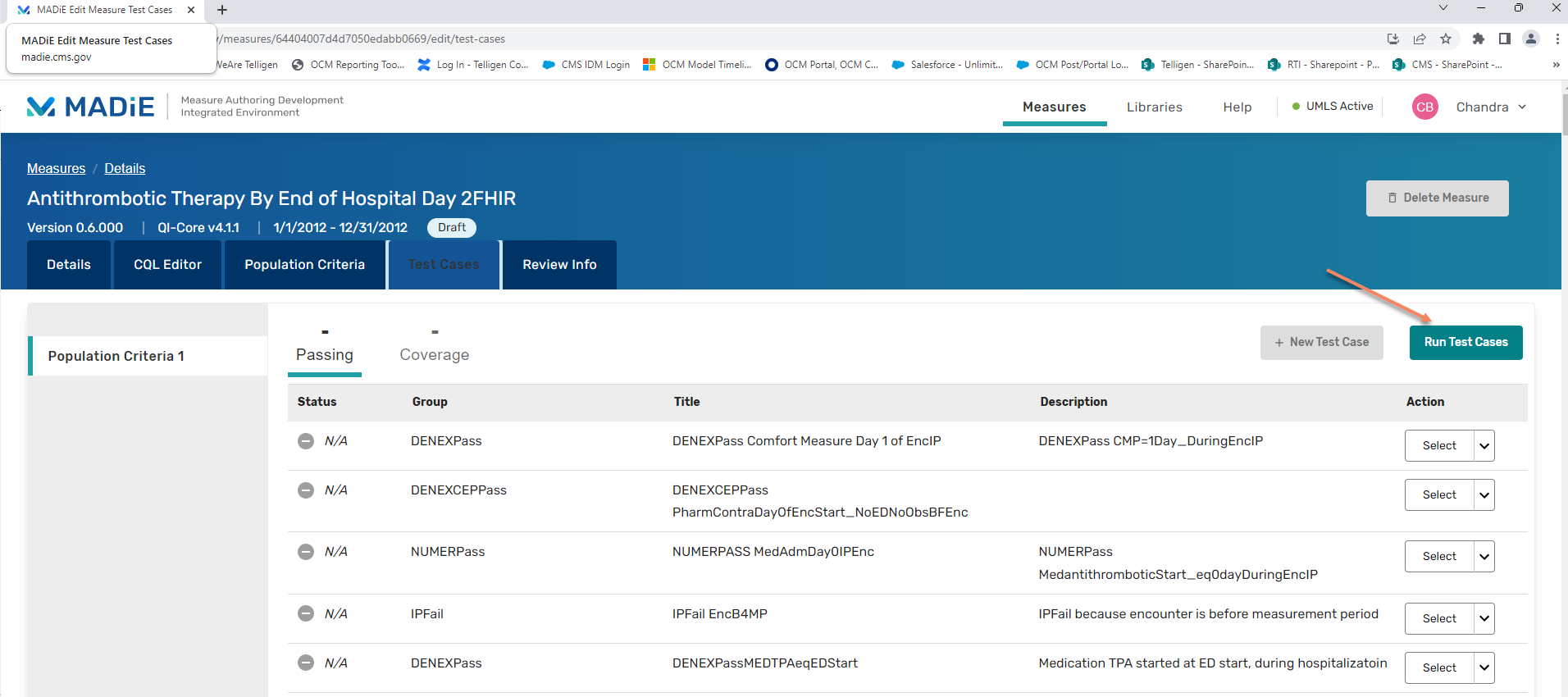The image size is (1568, 697).
Task: Expand action dropdown arrow for NUMERPass row
Action: tap(1484, 557)
